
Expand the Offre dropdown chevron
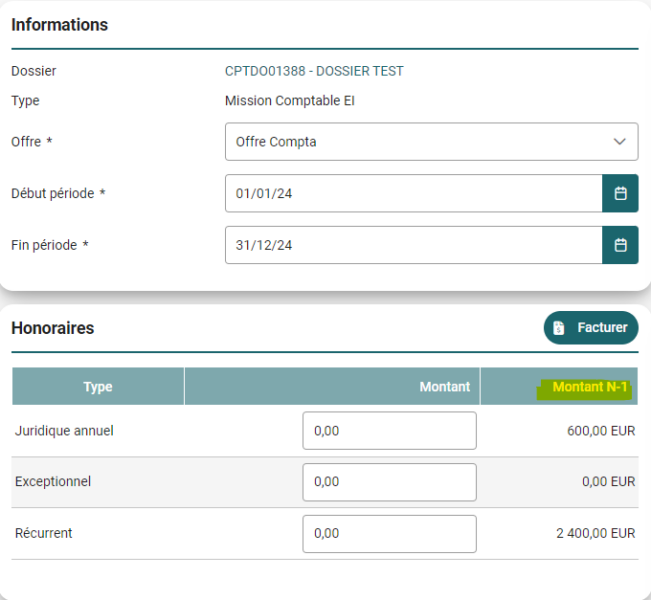click(x=619, y=142)
